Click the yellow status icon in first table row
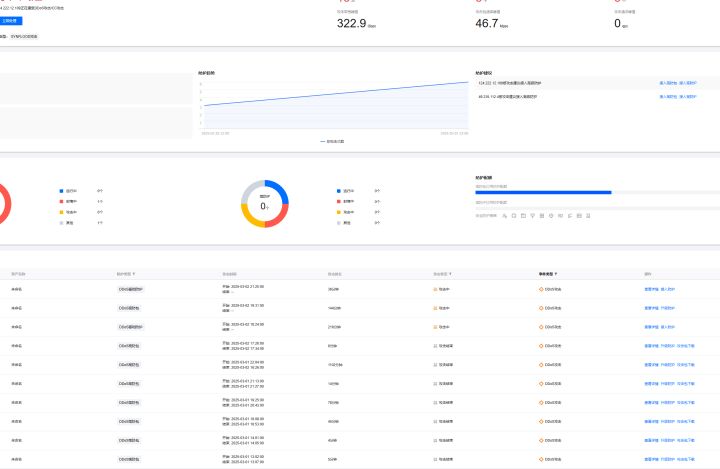720x469 pixels. coord(435,288)
